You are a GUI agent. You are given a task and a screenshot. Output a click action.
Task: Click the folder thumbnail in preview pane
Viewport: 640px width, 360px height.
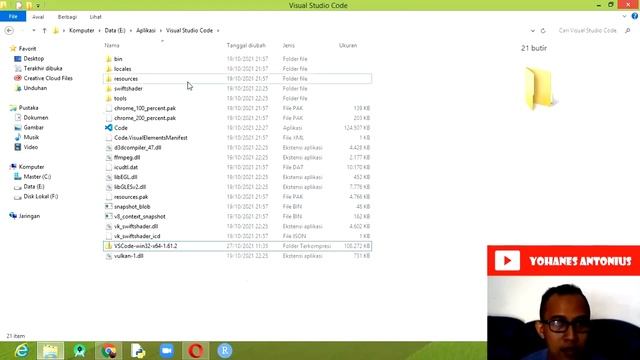pos(540,89)
